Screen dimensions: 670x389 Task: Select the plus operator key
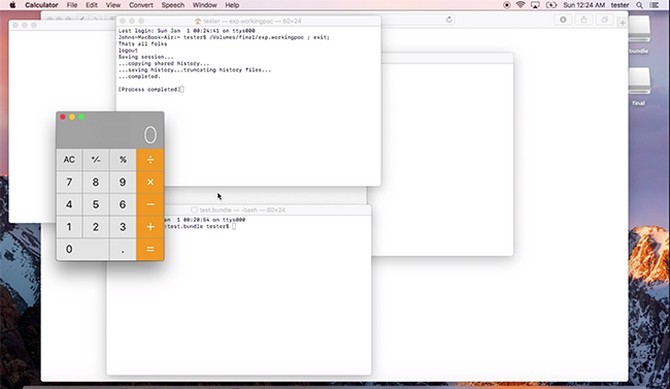150,227
